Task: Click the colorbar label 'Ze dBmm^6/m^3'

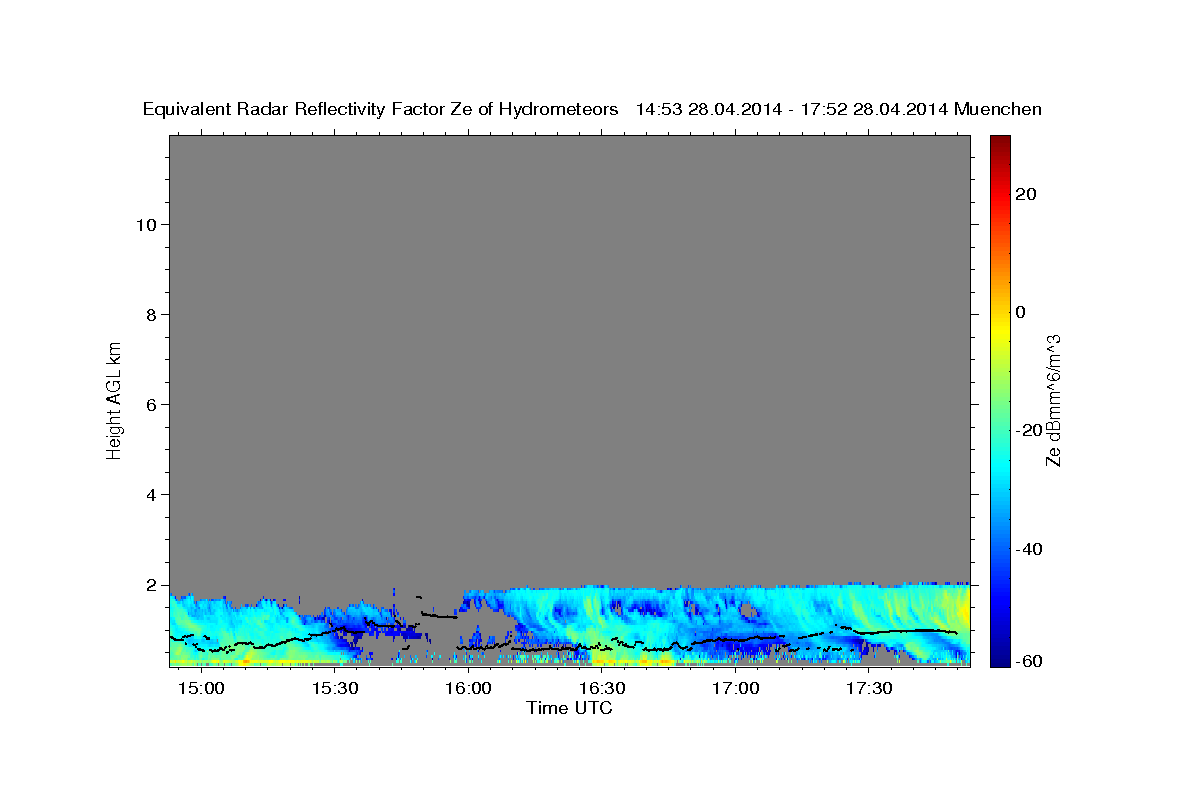Action: pyautogui.click(x=1053, y=400)
